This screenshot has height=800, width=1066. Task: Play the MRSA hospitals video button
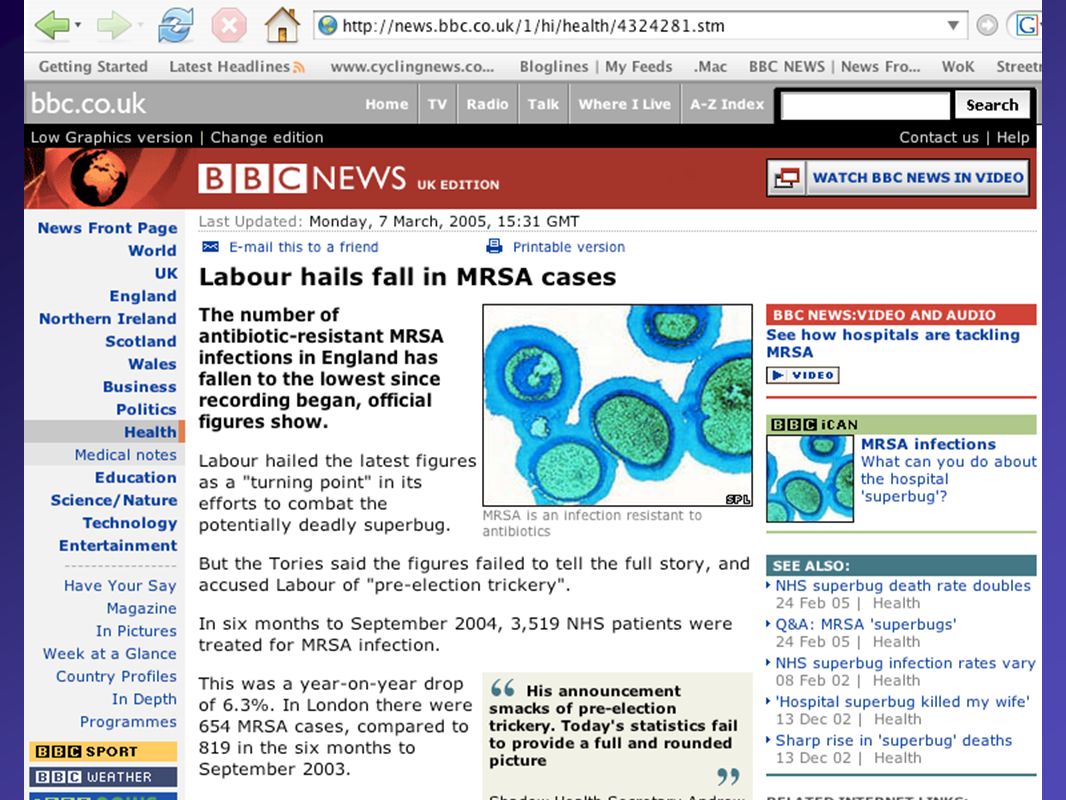tap(803, 375)
